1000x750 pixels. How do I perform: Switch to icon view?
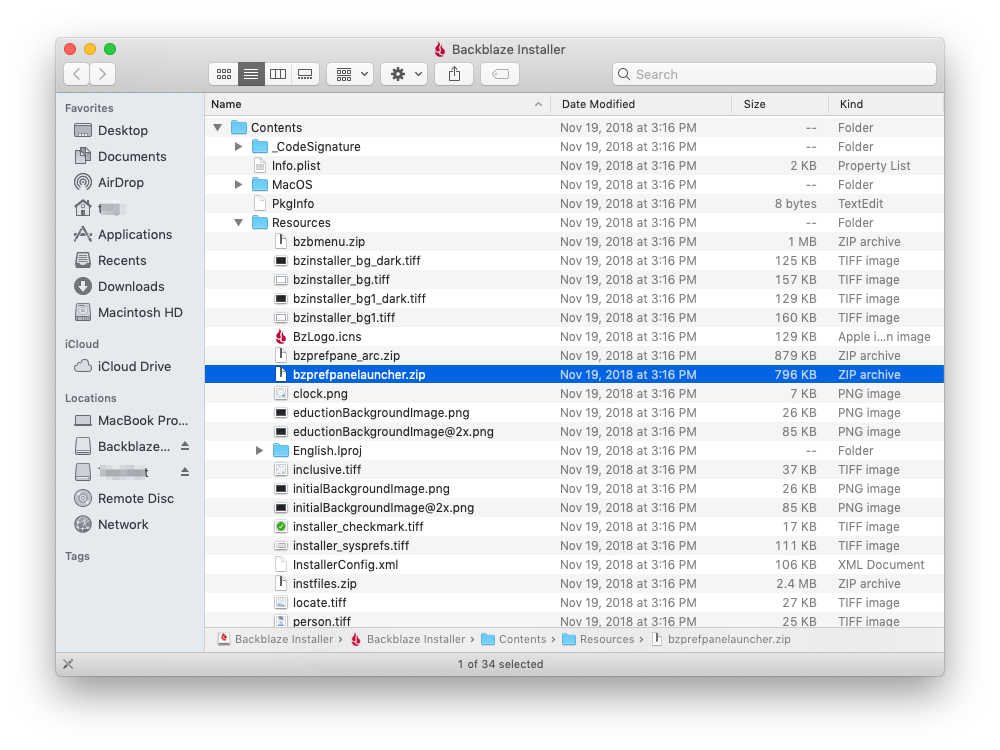pyautogui.click(x=224, y=74)
